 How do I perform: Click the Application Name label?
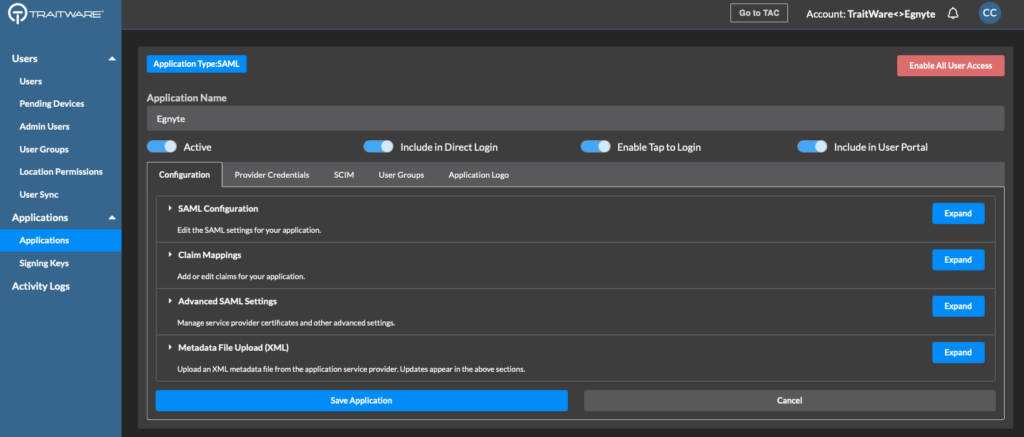tap(187, 97)
